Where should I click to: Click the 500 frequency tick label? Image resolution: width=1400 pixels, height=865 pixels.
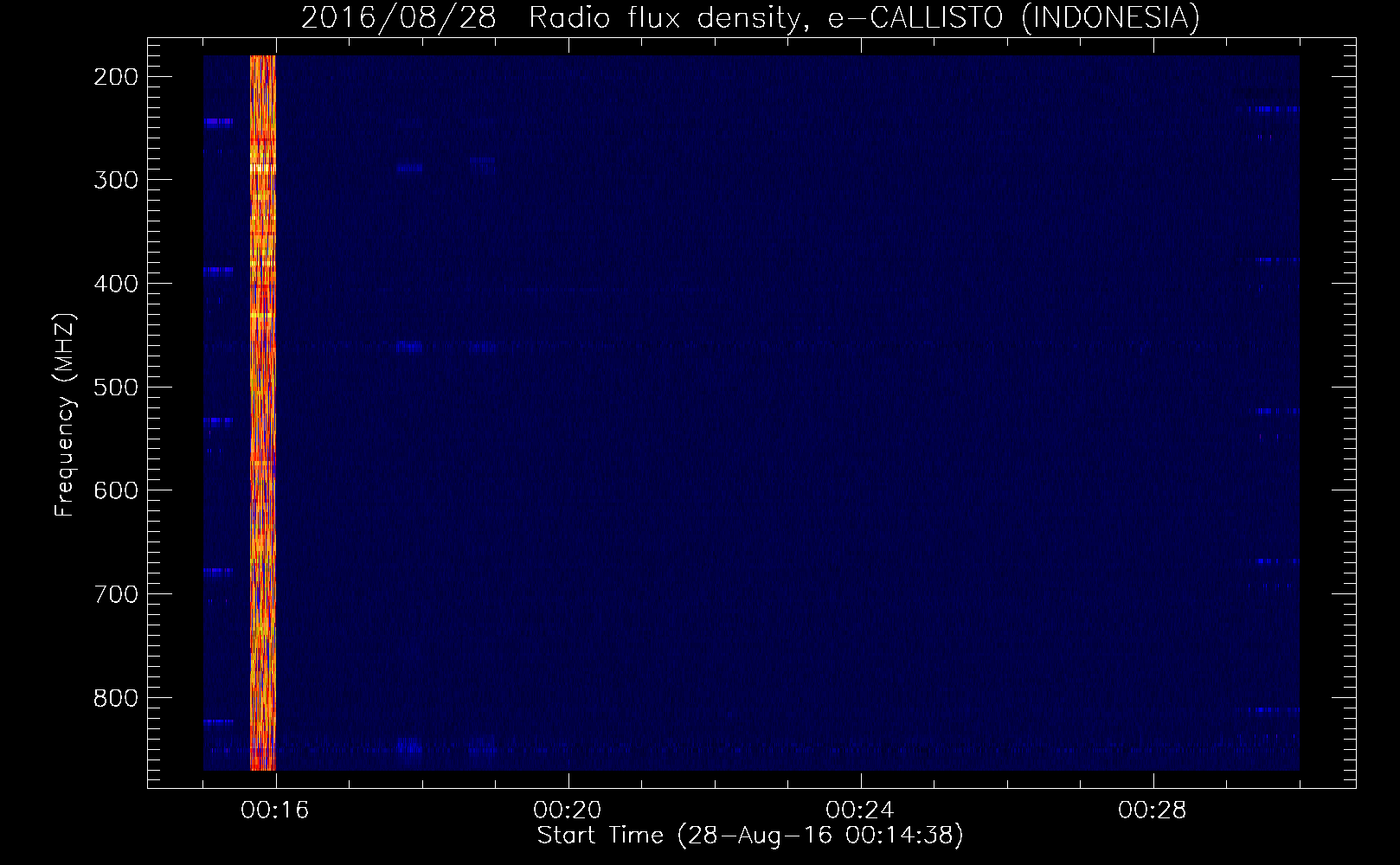click(116, 387)
